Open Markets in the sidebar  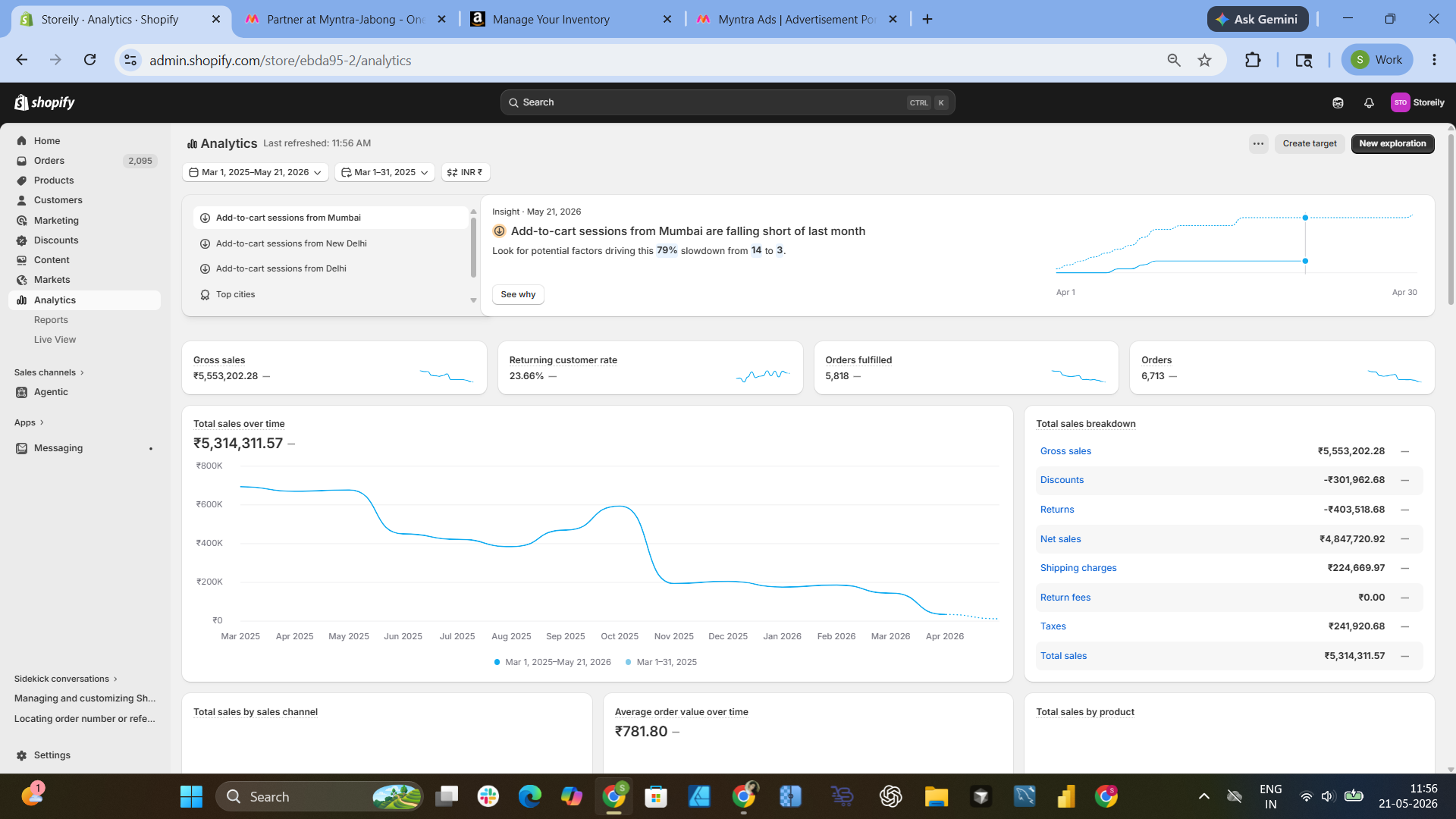[x=52, y=280]
